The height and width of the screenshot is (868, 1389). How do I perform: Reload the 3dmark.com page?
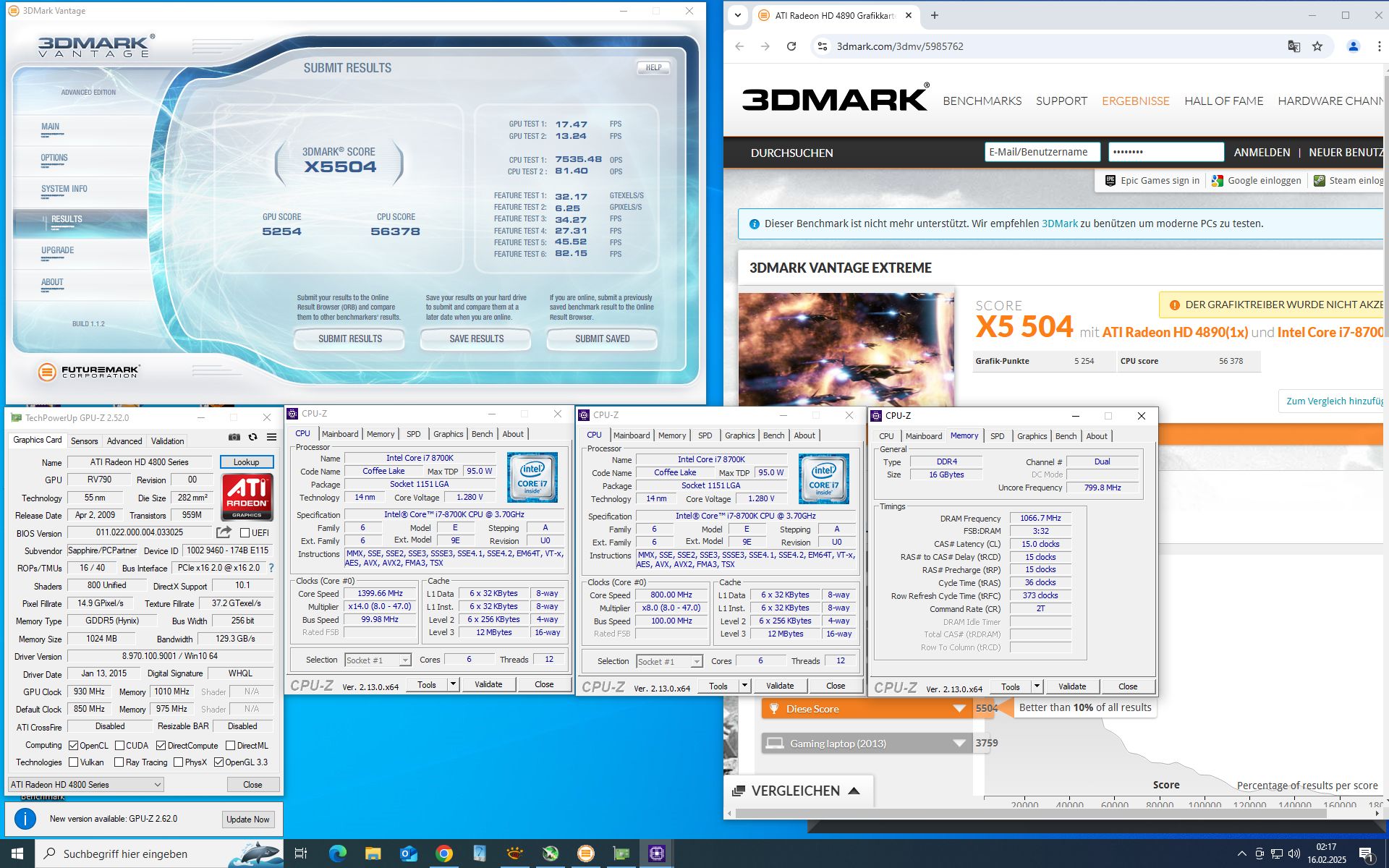(x=791, y=46)
